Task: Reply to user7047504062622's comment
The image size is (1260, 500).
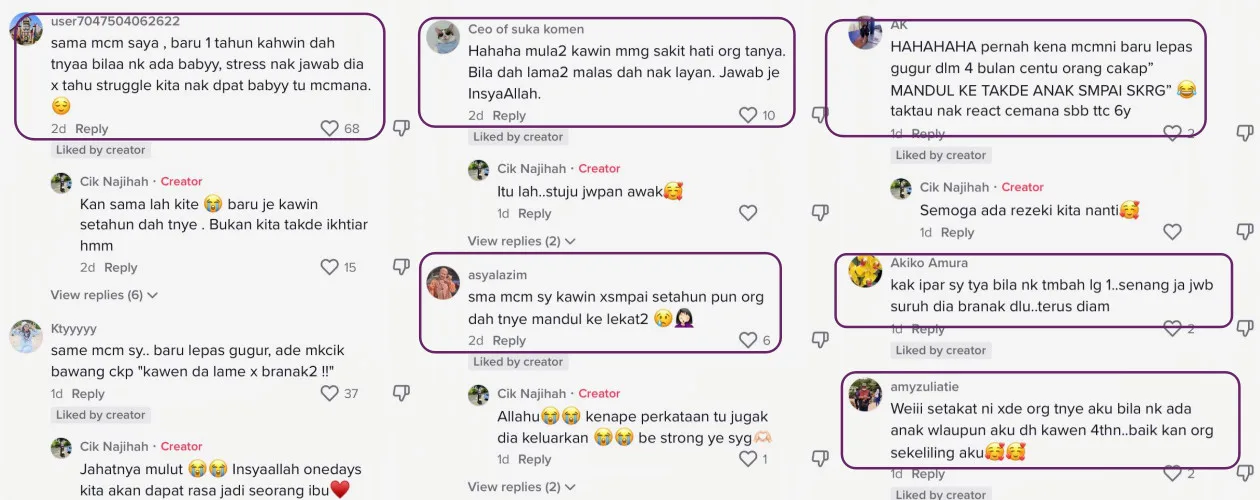Action: coord(92,129)
